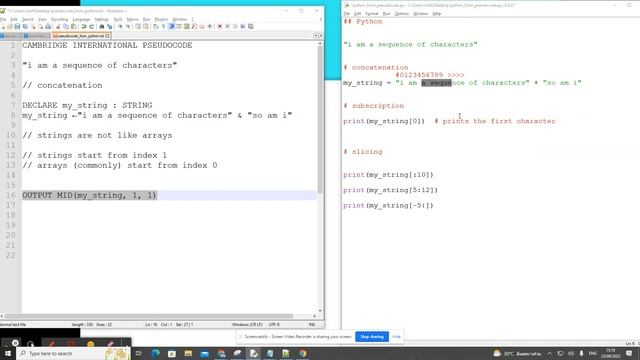Click the # subscription comment in IDLE
The image size is (640, 360).
tap(373, 106)
